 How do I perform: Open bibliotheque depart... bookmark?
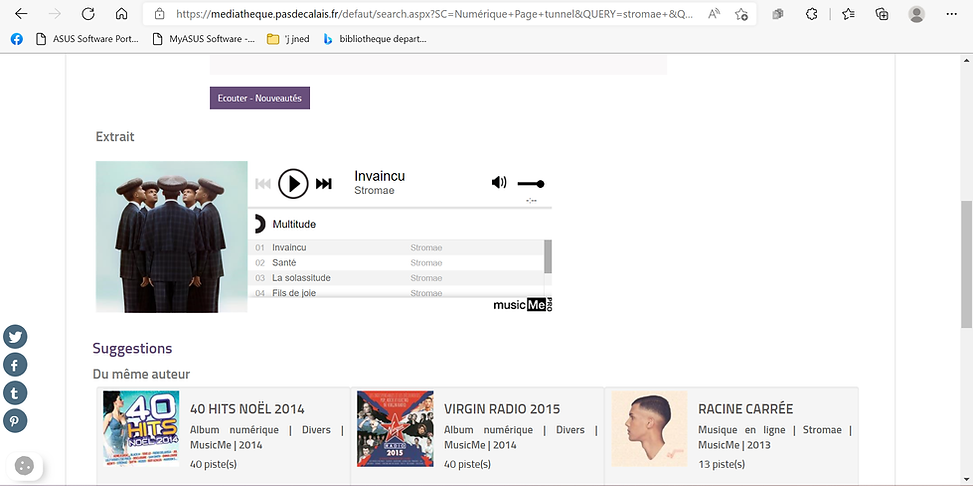pyautogui.click(x=375, y=39)
